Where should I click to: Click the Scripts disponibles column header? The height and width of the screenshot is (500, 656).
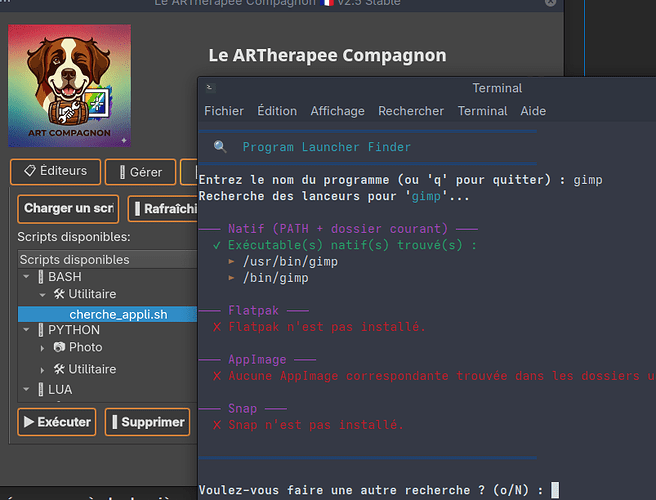108,259
